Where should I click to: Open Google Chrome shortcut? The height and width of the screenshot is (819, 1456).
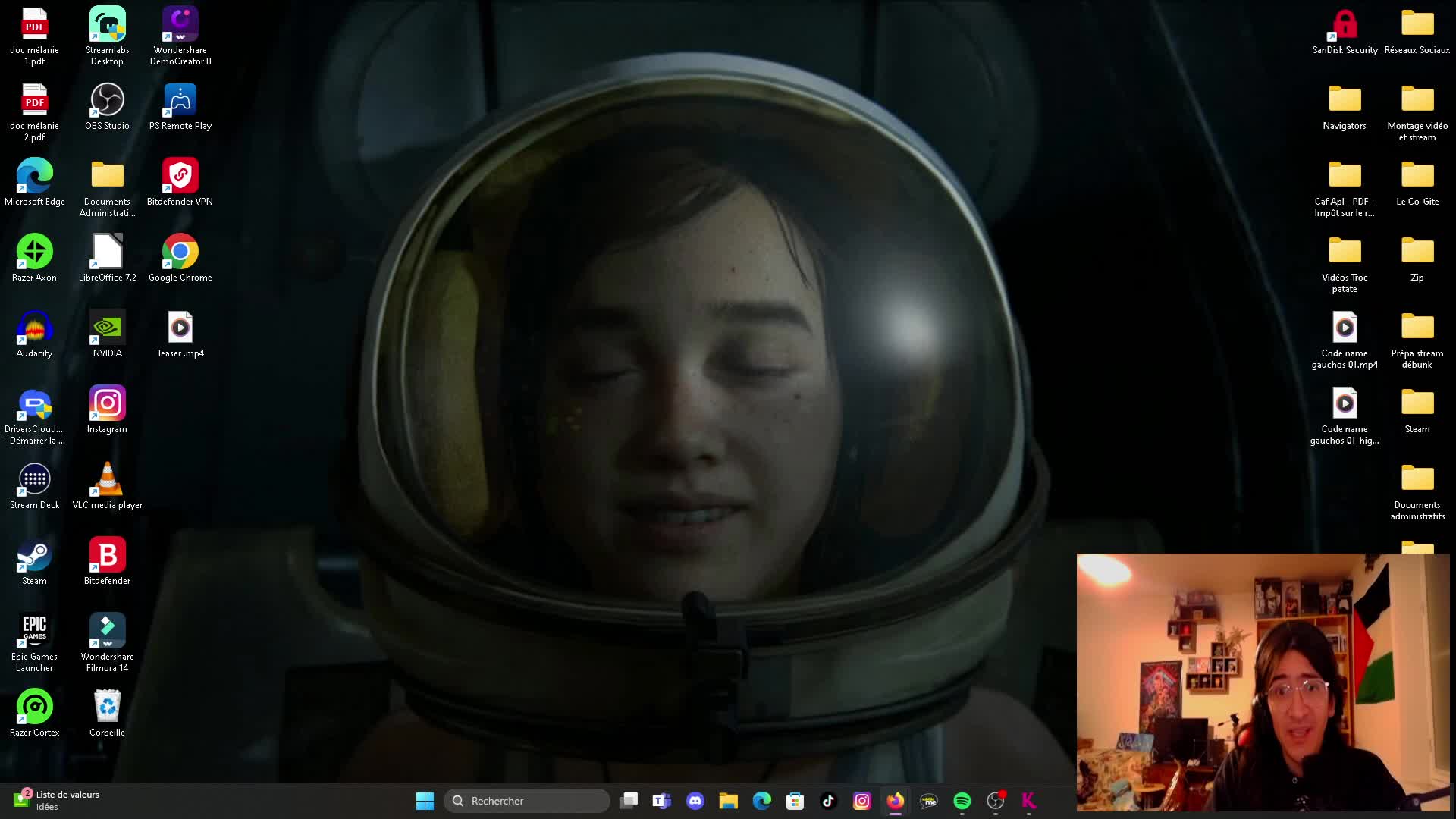click(180, 258)
